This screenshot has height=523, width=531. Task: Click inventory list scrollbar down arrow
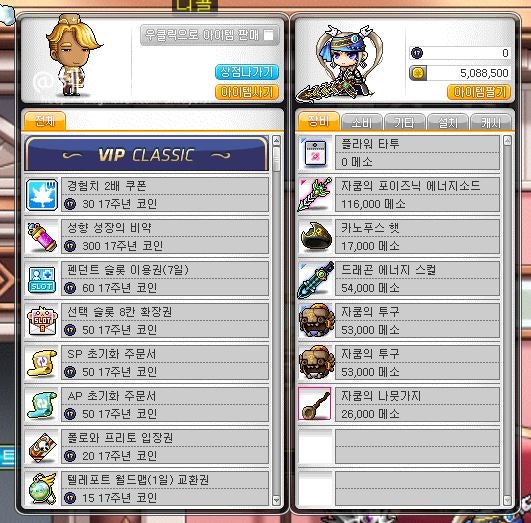pos(507,500)
